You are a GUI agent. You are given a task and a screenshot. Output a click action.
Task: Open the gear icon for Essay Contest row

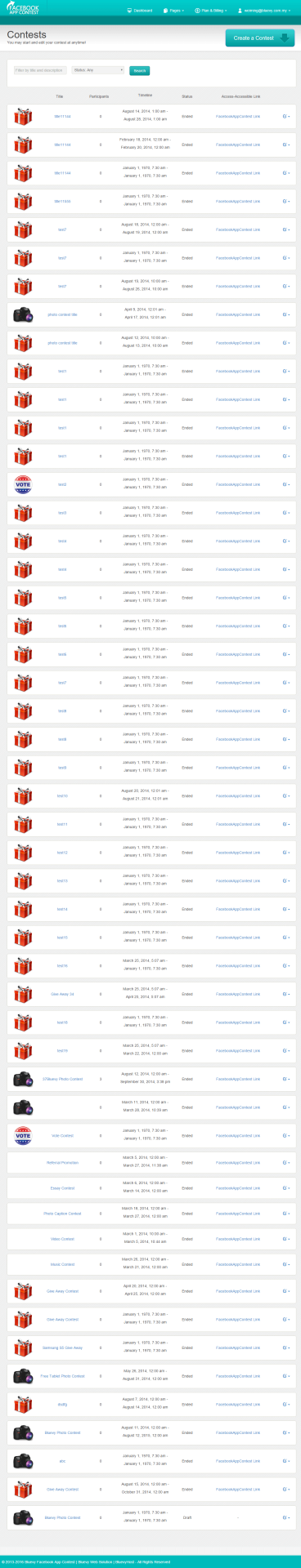[285, 1188]
